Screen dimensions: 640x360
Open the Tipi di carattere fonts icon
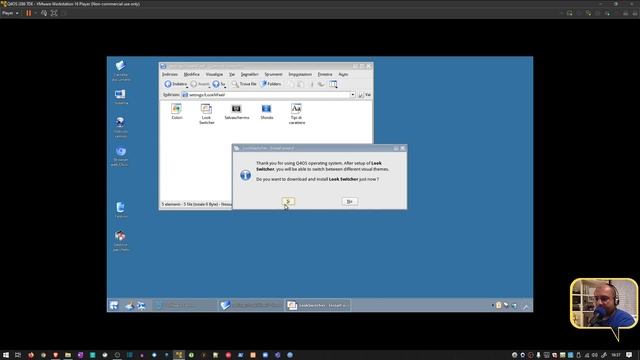(x=297, y=114)
